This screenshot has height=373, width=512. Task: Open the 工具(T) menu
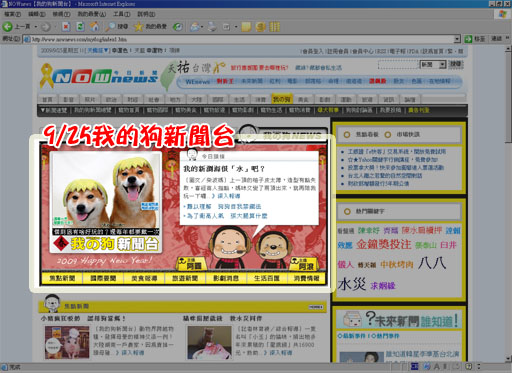(x=122, y=14)
